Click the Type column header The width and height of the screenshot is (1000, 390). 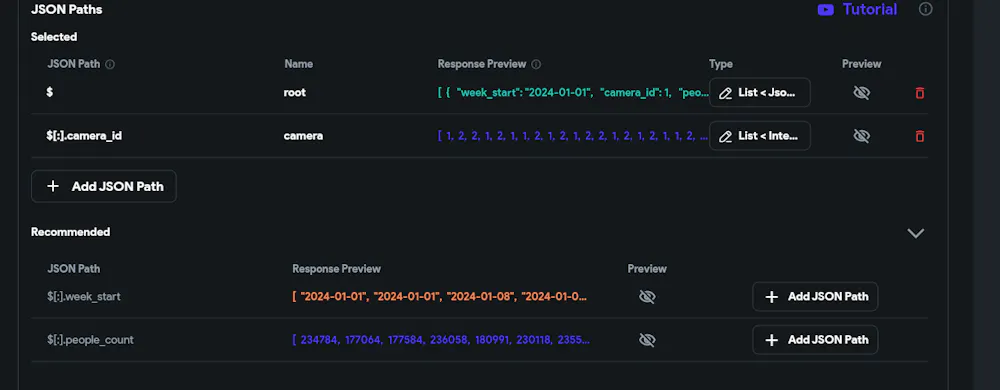(x=721, y=64)
